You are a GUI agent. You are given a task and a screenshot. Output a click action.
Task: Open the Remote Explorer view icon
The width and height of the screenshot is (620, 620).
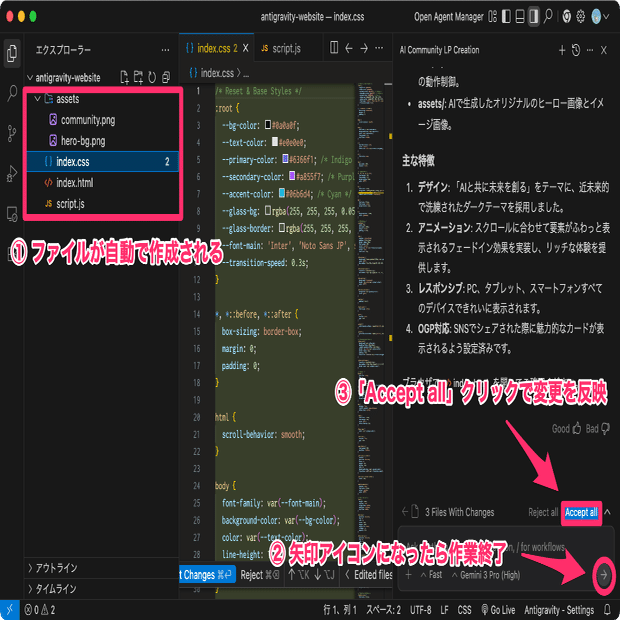12,214
